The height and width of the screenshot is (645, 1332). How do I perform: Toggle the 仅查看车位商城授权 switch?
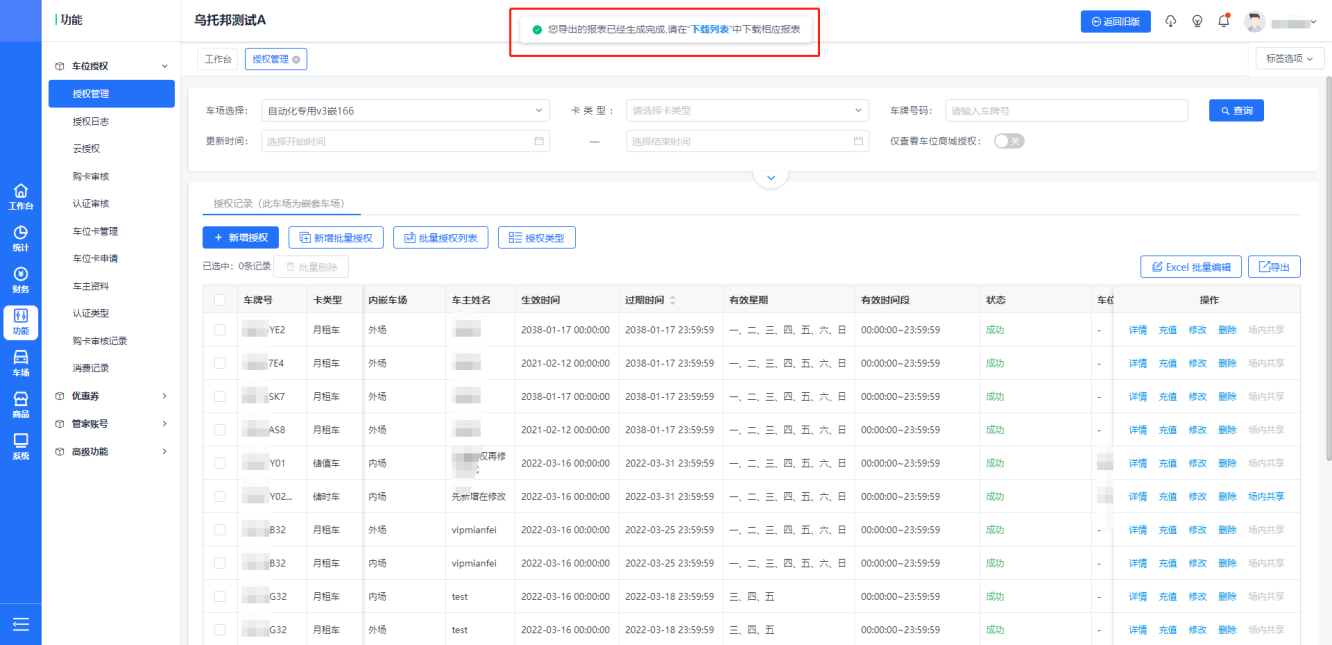(1008, 141)
